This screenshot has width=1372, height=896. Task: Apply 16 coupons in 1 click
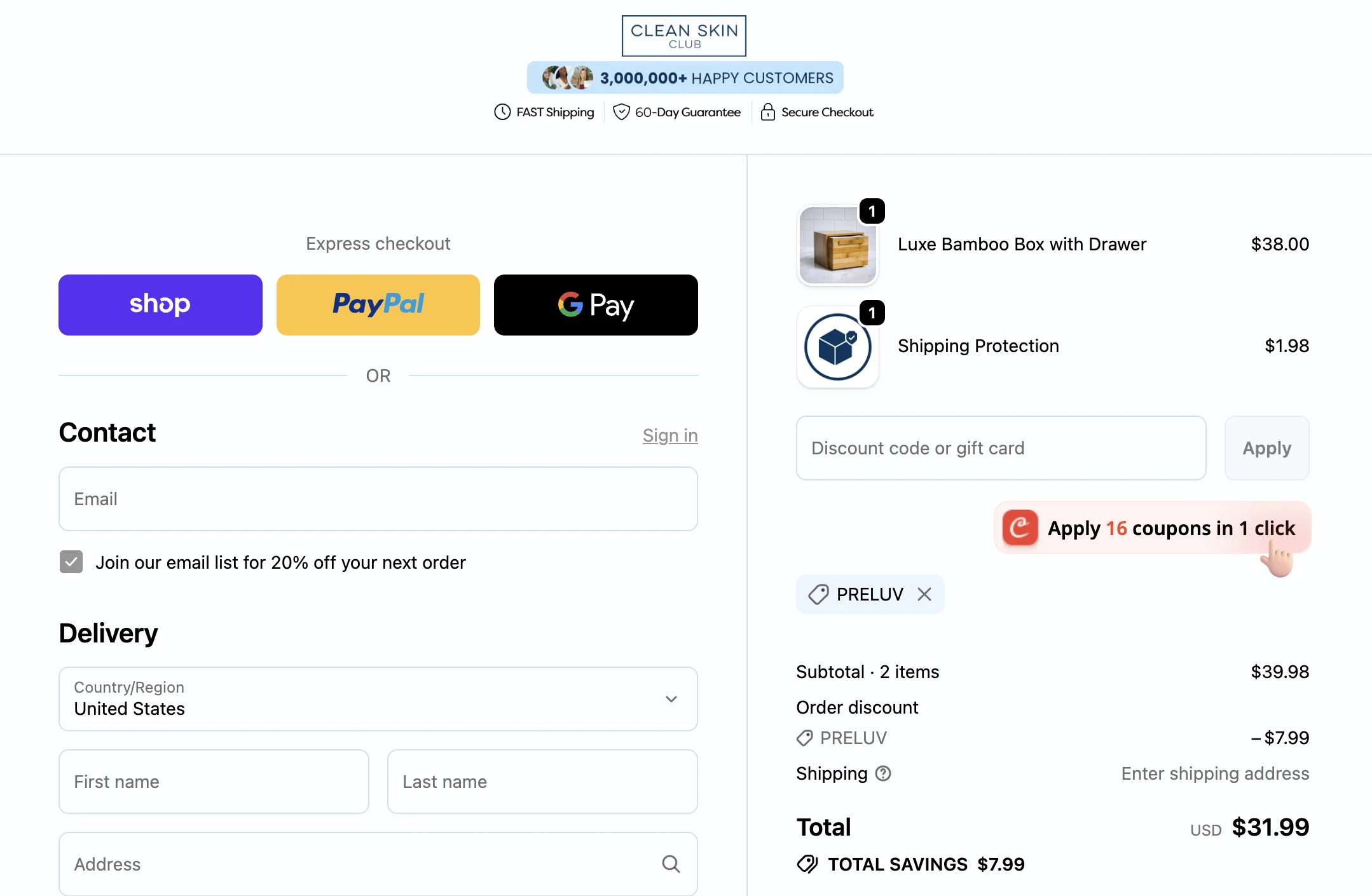[x=1153, y=527]
